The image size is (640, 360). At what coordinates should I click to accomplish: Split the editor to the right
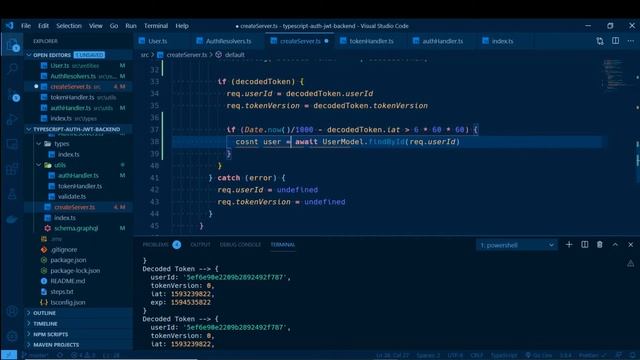pos(616,41)
